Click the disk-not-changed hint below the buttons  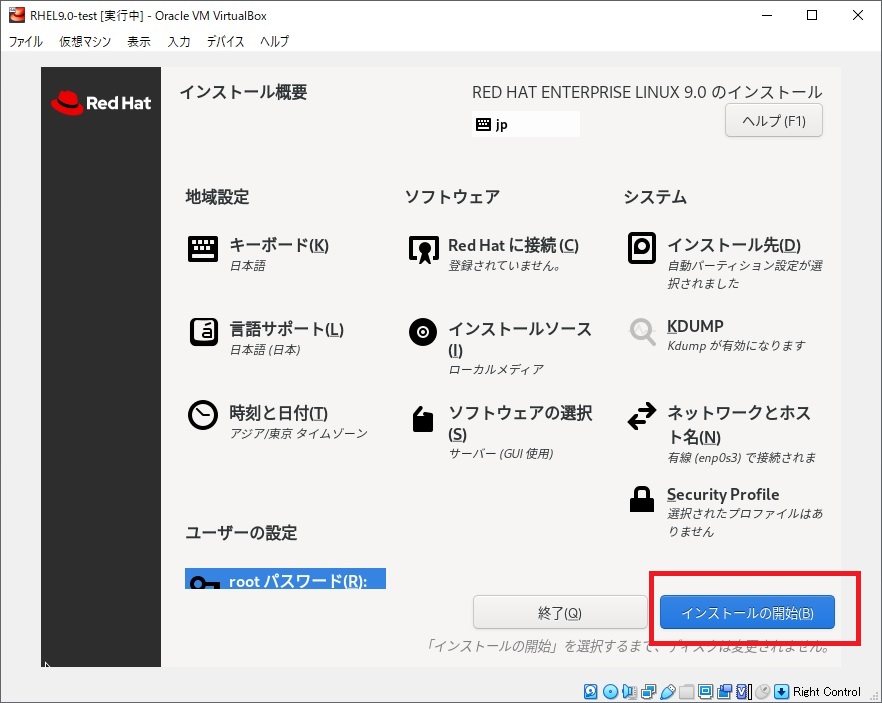tap(628, 646)
